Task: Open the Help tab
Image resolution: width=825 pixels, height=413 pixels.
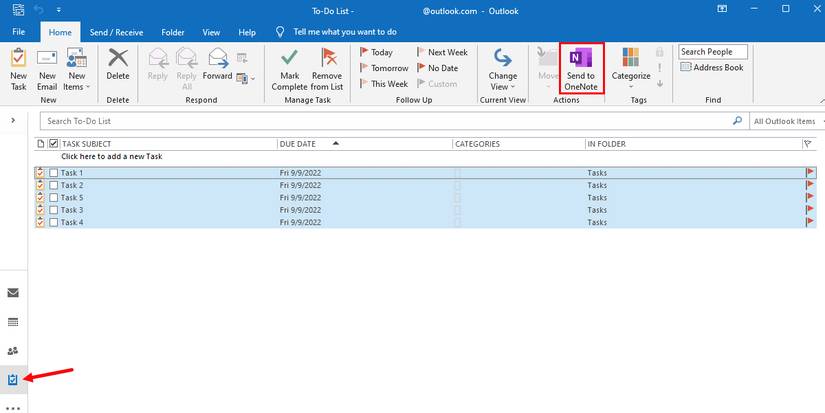Action: coord(247,32)
